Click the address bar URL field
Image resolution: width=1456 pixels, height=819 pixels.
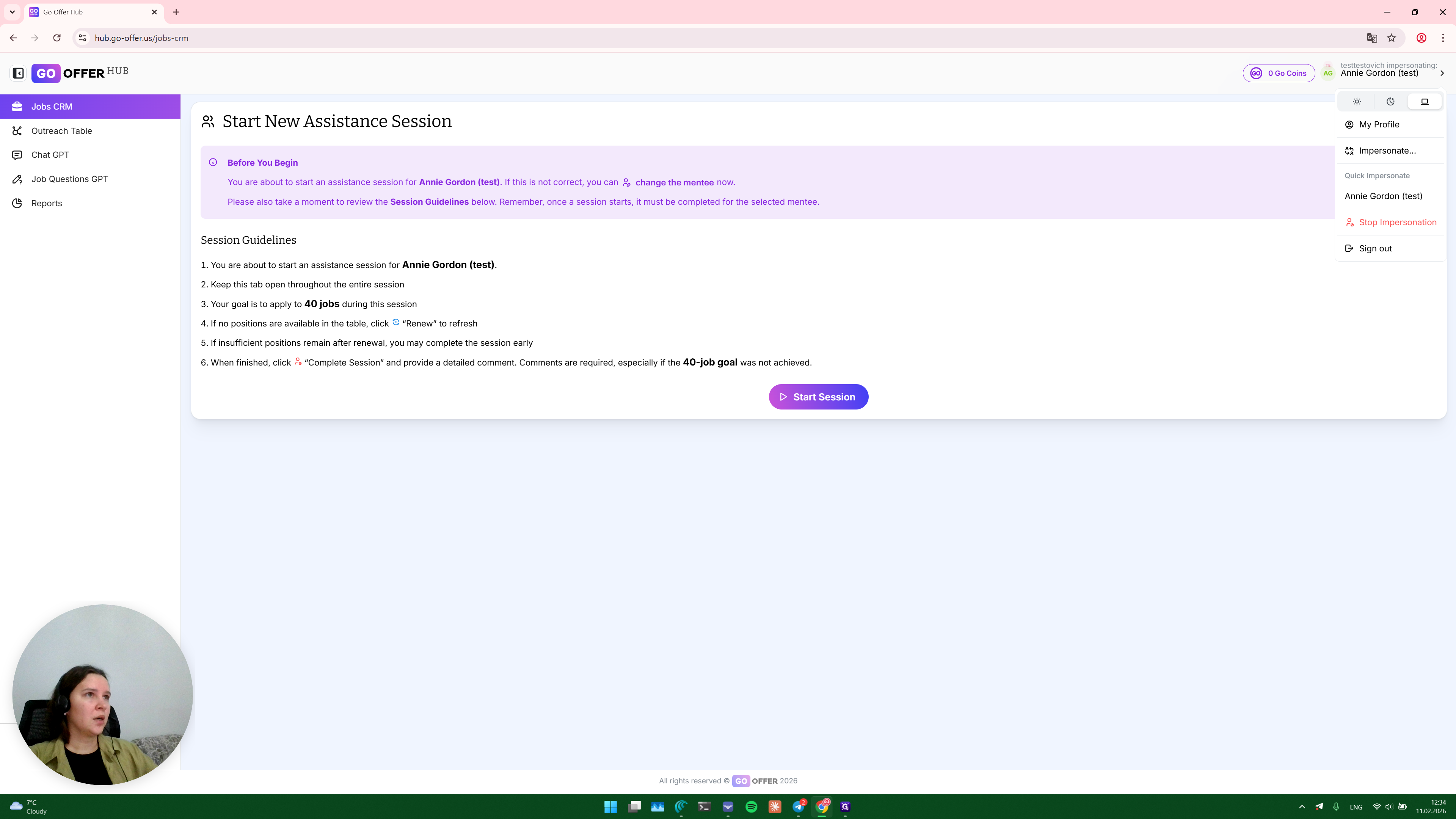pyautogui.click(x=678, y=38)
